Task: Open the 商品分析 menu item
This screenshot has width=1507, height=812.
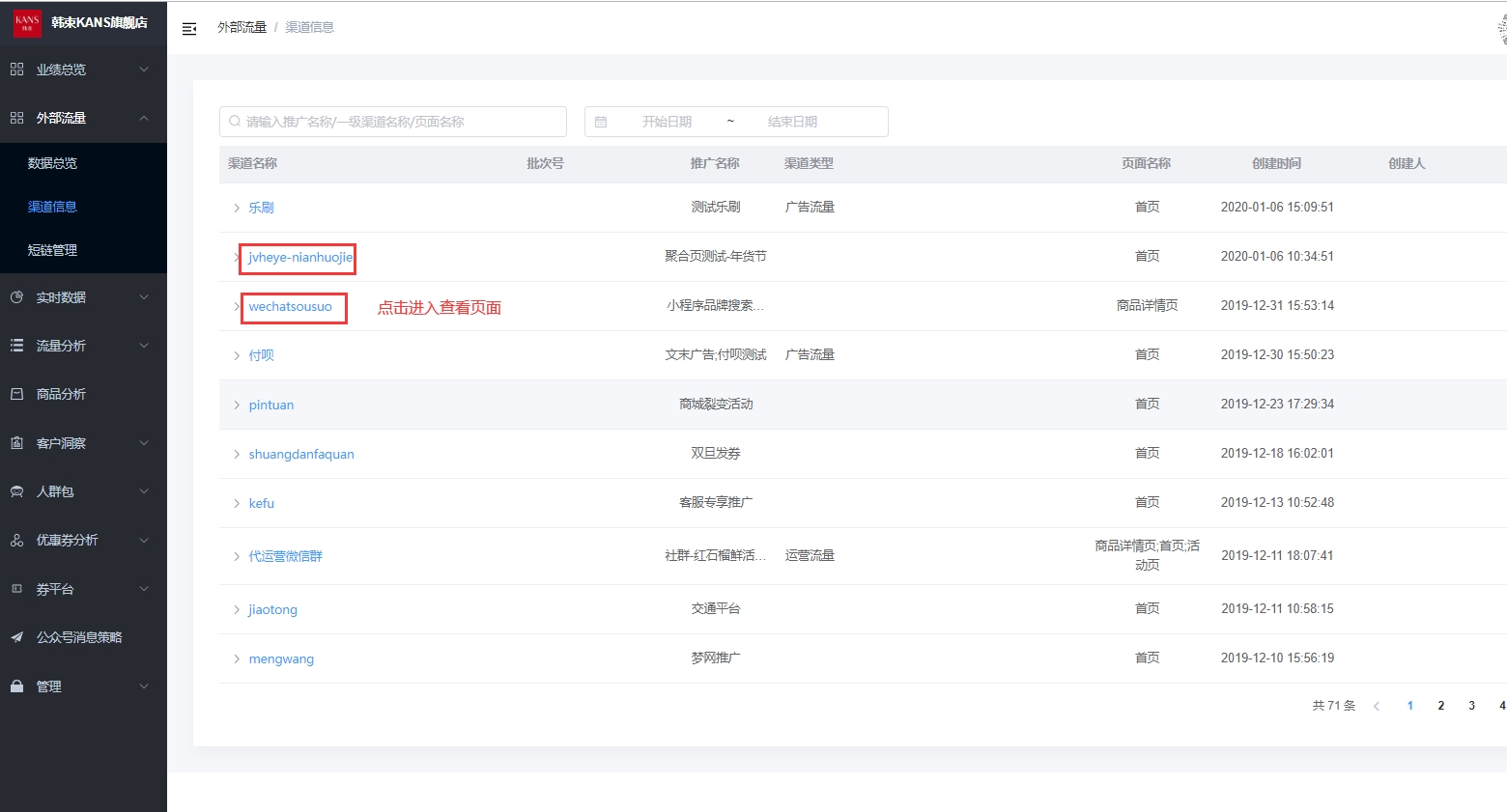Action: tap(62, 394)
